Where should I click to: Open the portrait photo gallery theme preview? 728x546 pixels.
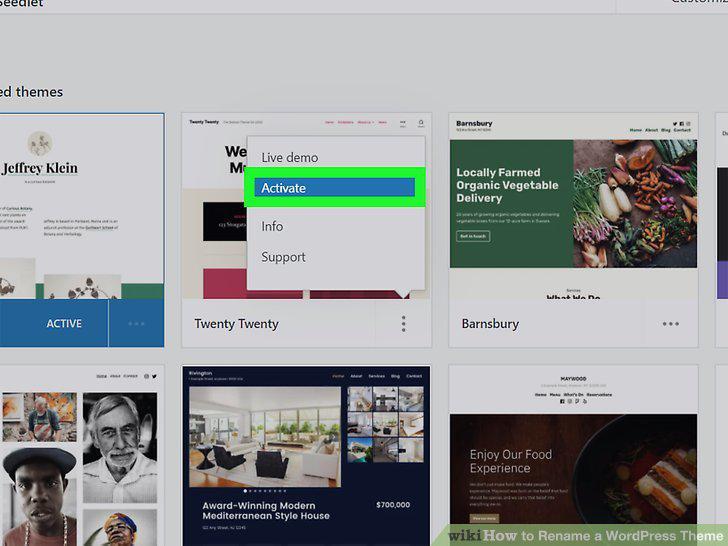[80, 456]
